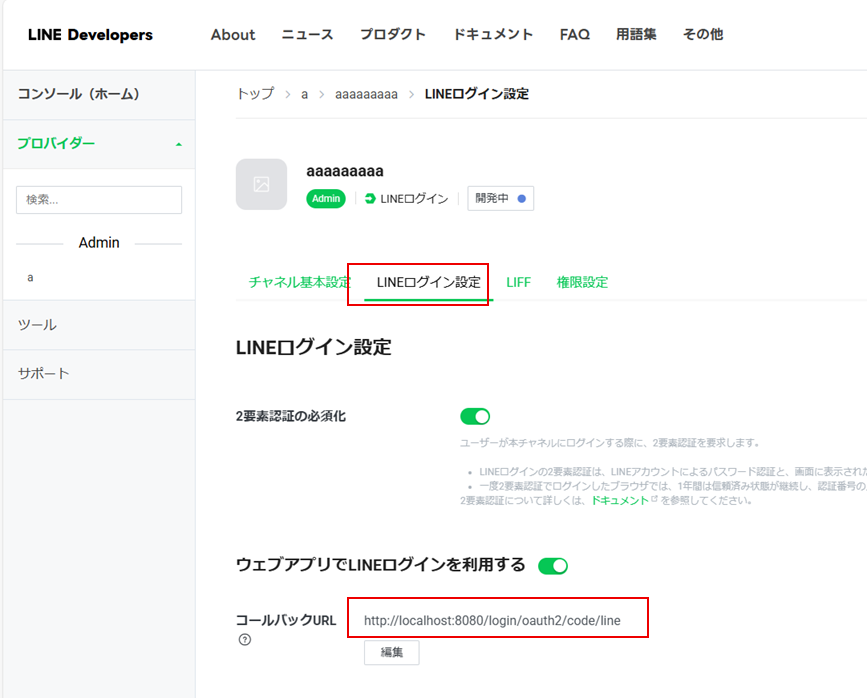Click the blue 開発中 status dot
The image size is (867, 698).
521,199
